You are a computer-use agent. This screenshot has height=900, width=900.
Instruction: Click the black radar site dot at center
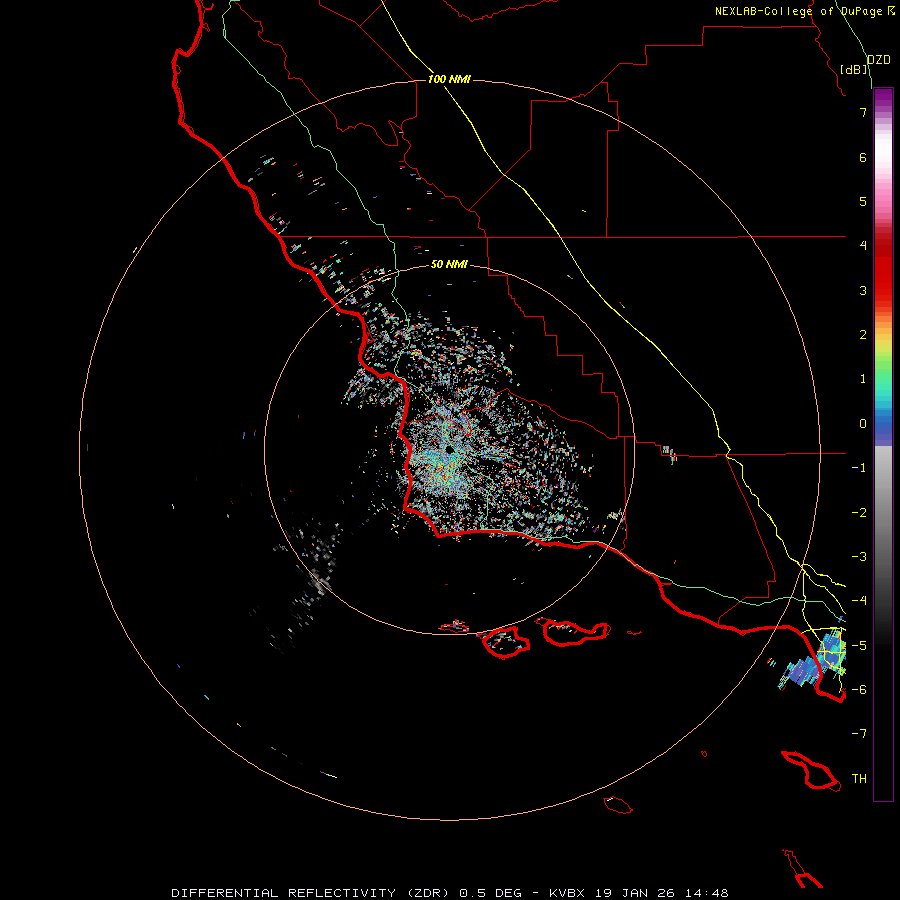[449, 449]
